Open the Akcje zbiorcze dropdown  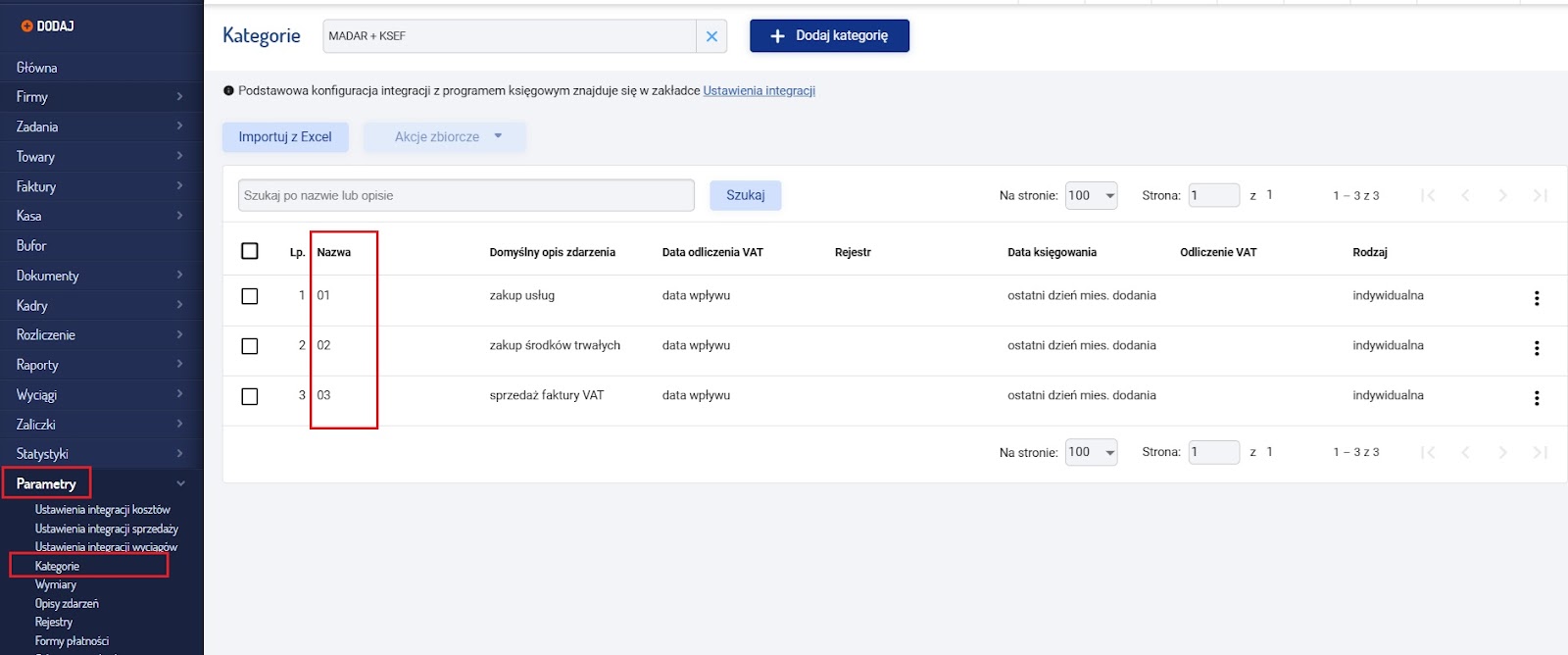(x=445, y=137)
